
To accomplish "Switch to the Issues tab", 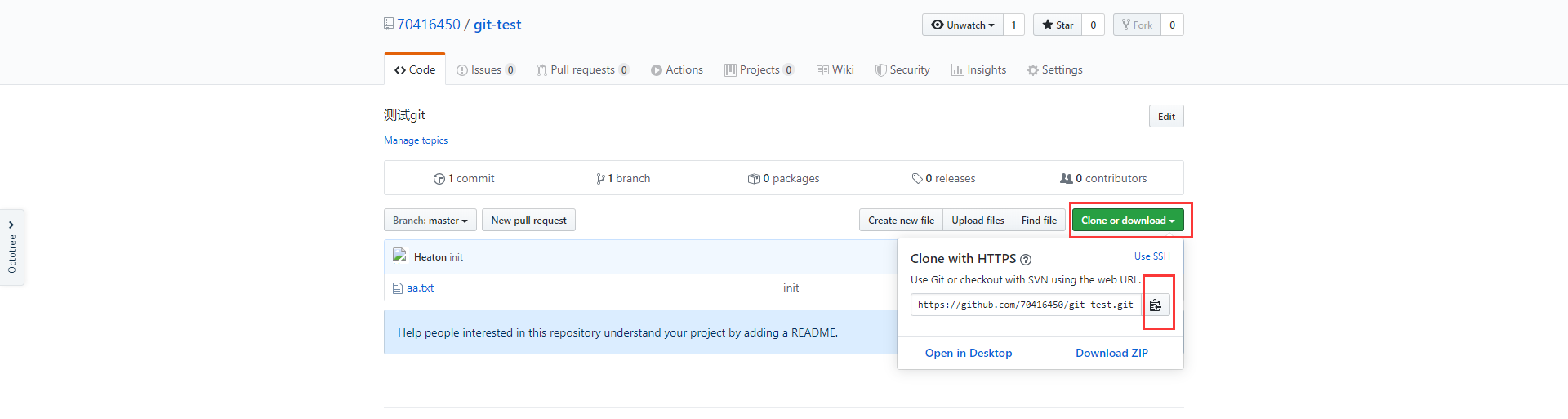I will [x=485, y=70].
